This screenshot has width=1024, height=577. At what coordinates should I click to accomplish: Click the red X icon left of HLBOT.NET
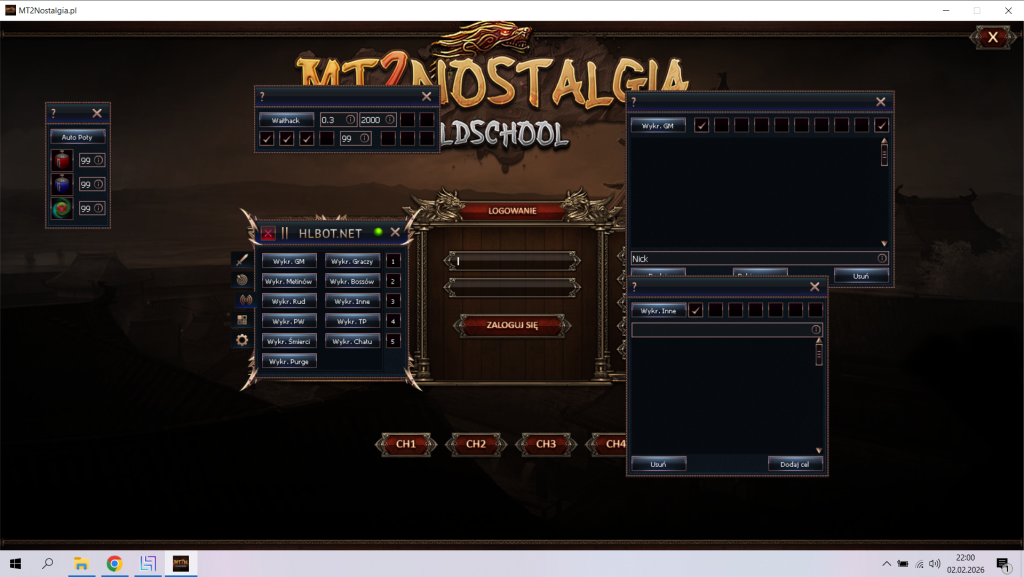tap(268, 233)
